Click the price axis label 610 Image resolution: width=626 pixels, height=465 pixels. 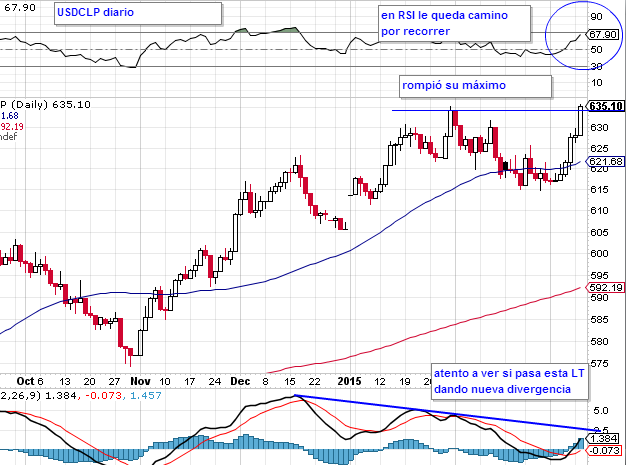pos(599,211)
